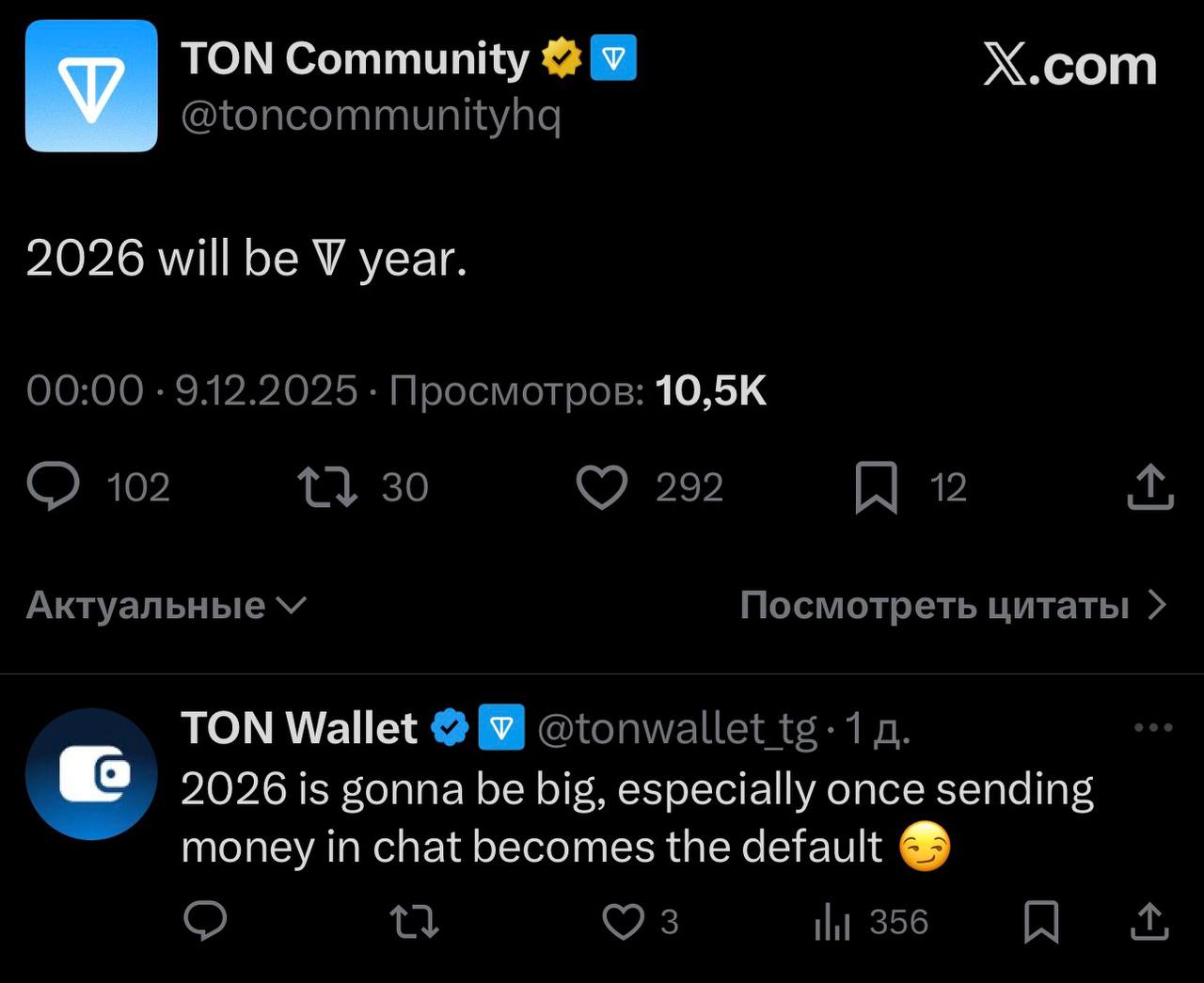
Task: Click the gold verified badge on TON Community
Action: coord(560,58)
